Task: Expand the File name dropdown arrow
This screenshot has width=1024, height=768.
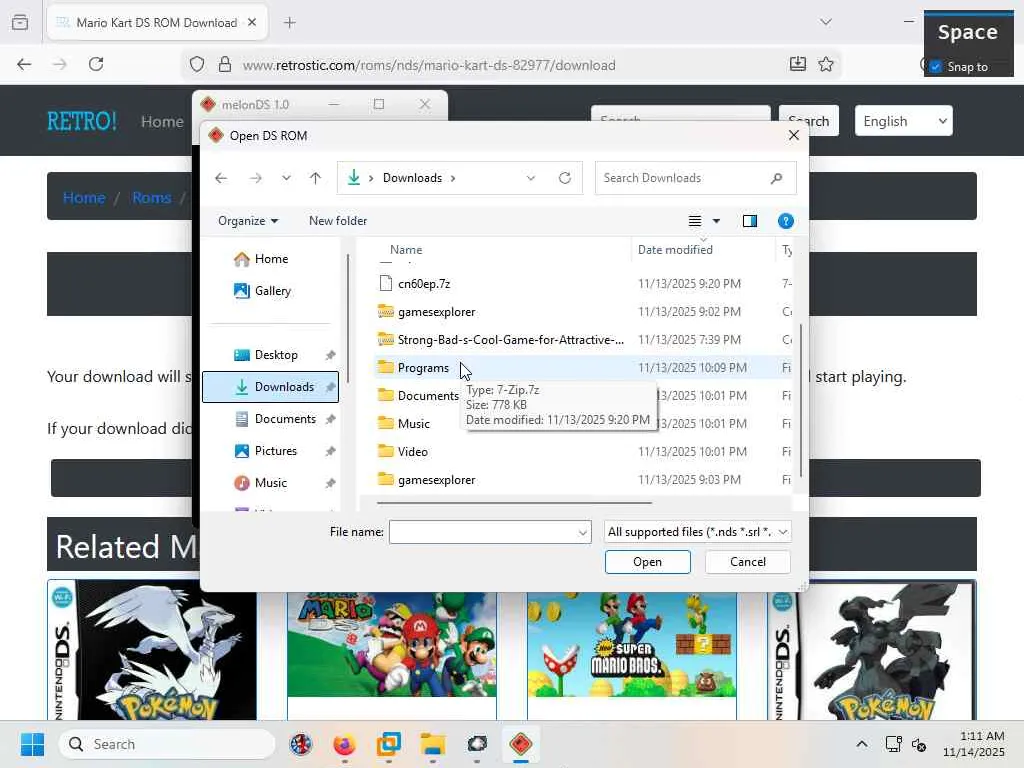Action: [583, 532]
